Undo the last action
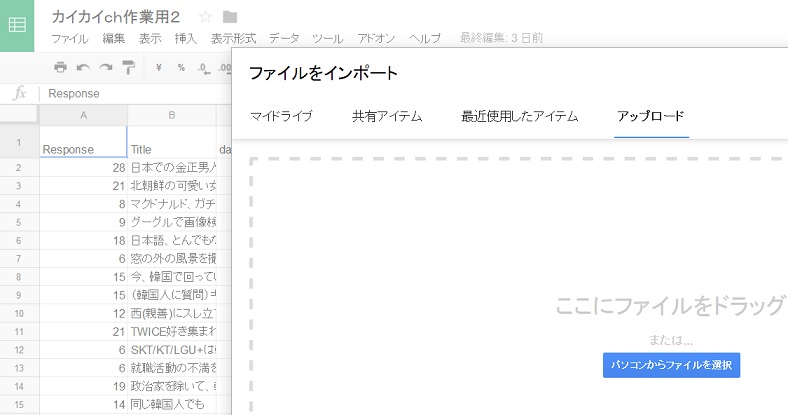The width and height of the screenshot is (788, 415). click(82, 67)
